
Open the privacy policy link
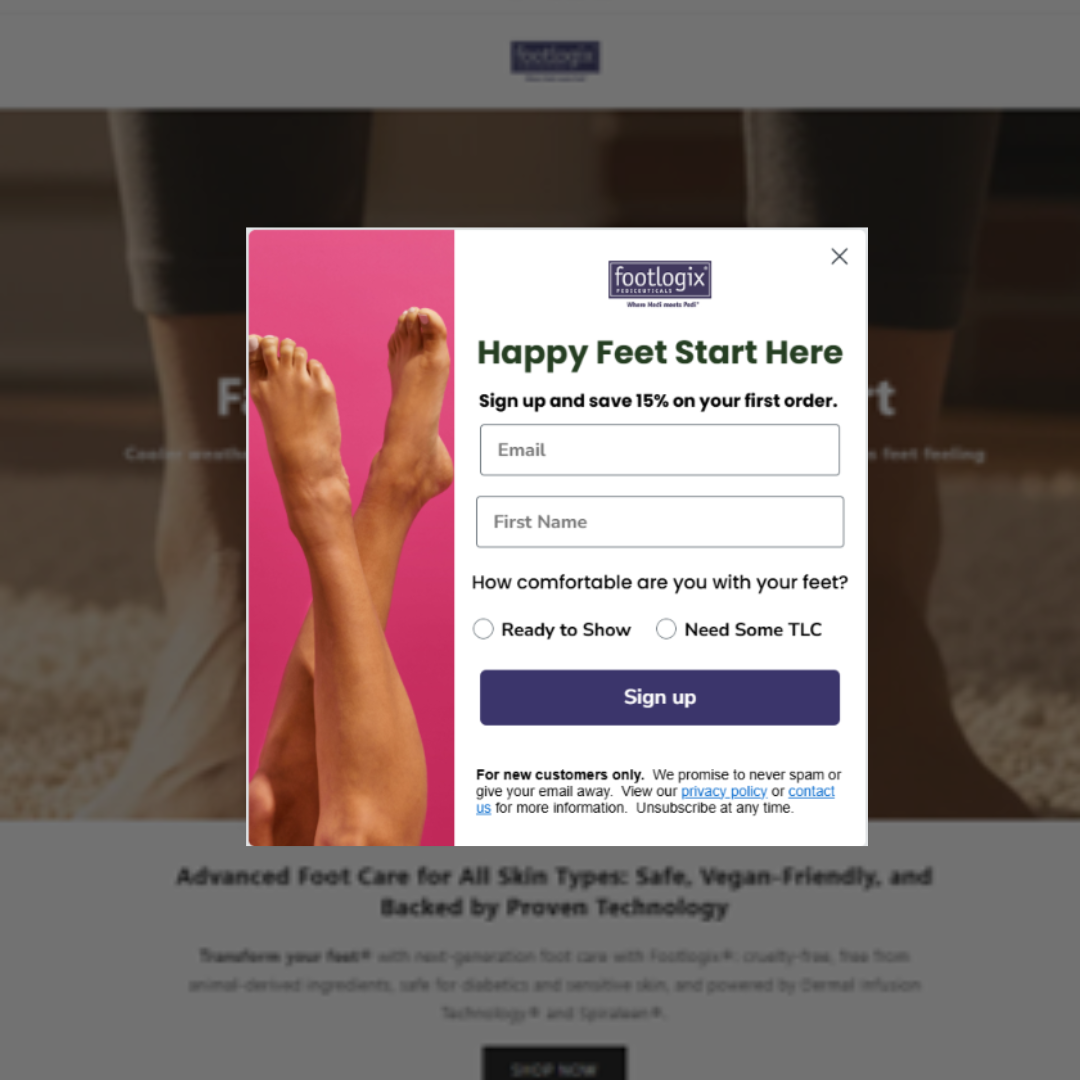723,791
